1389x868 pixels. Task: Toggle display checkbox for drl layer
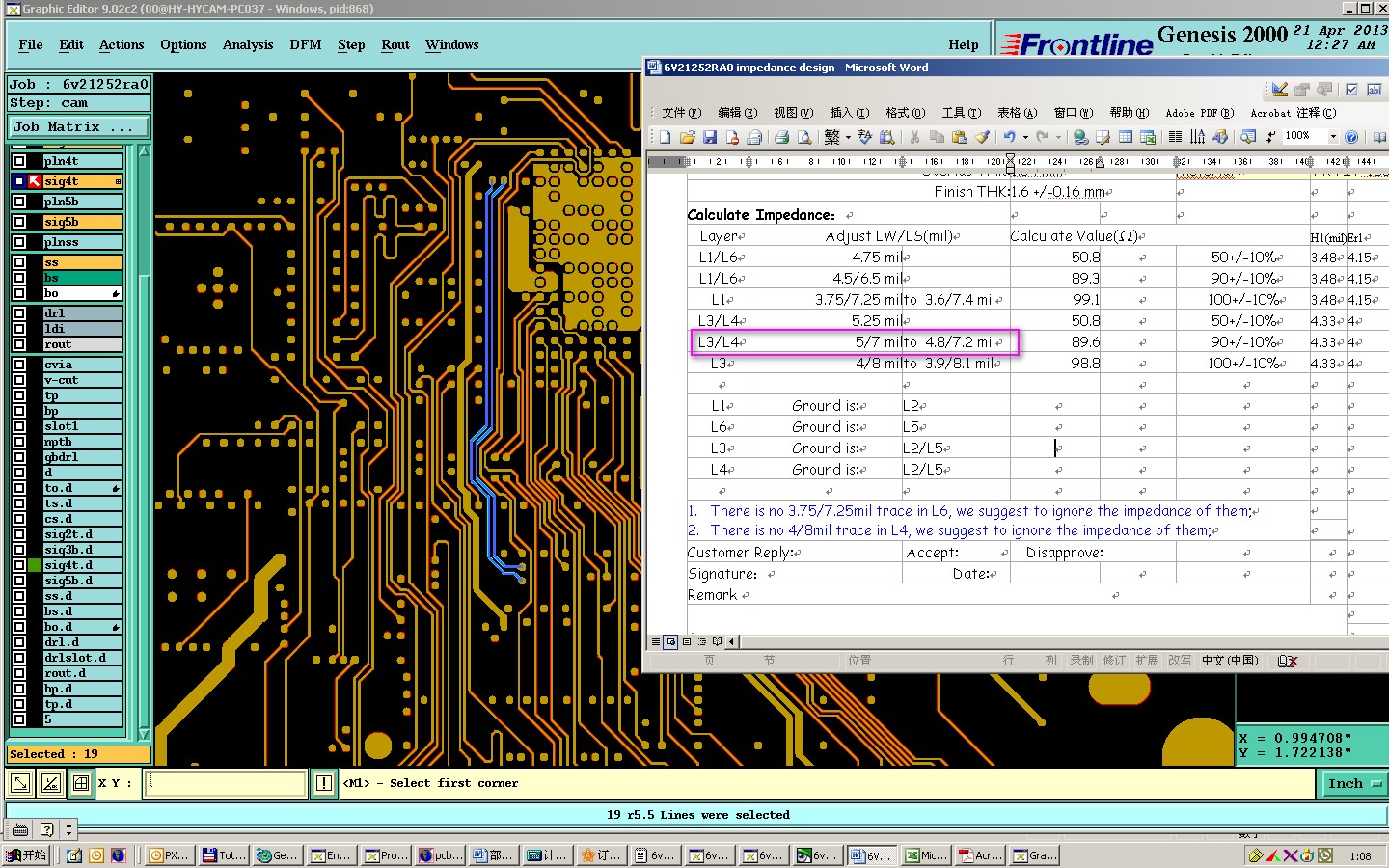tap(19, 313)
